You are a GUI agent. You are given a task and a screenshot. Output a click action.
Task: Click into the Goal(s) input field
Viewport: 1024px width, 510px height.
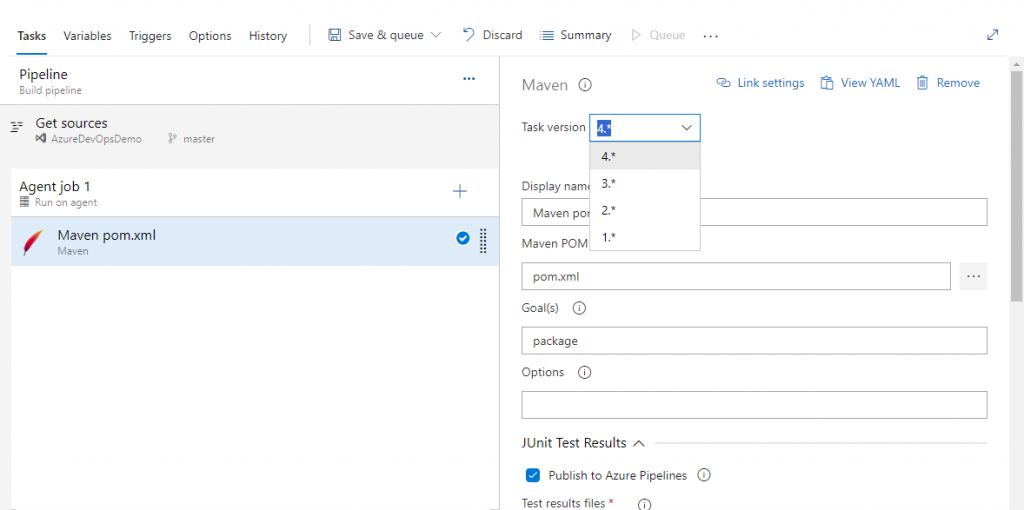tap(754, 341)
